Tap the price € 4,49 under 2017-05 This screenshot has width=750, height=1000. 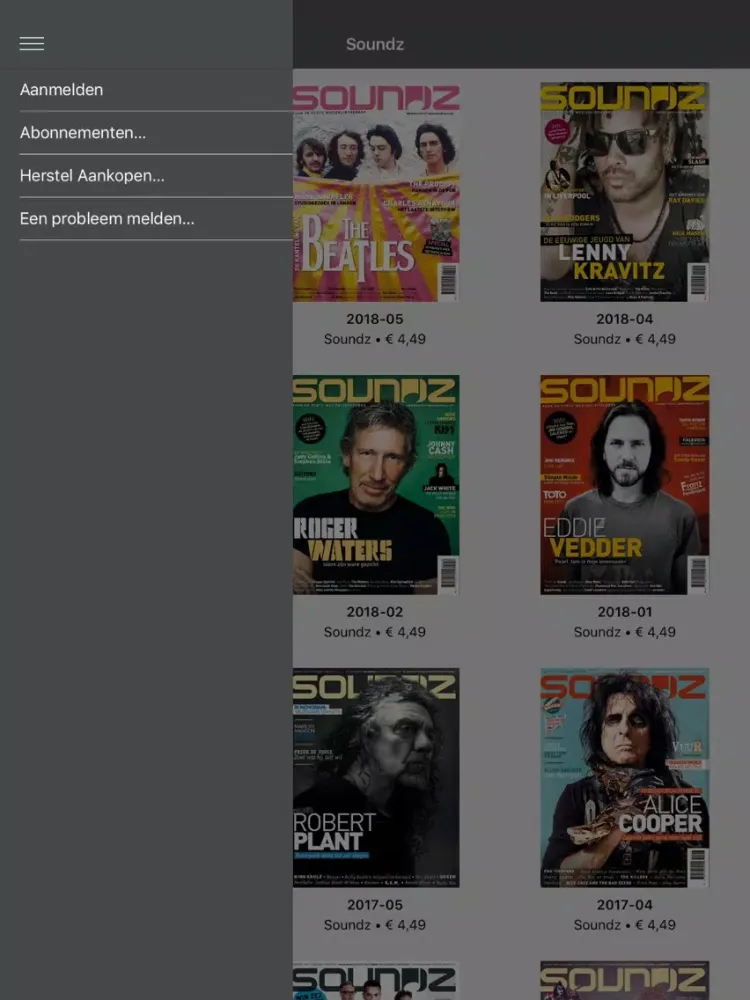point(406,925)
